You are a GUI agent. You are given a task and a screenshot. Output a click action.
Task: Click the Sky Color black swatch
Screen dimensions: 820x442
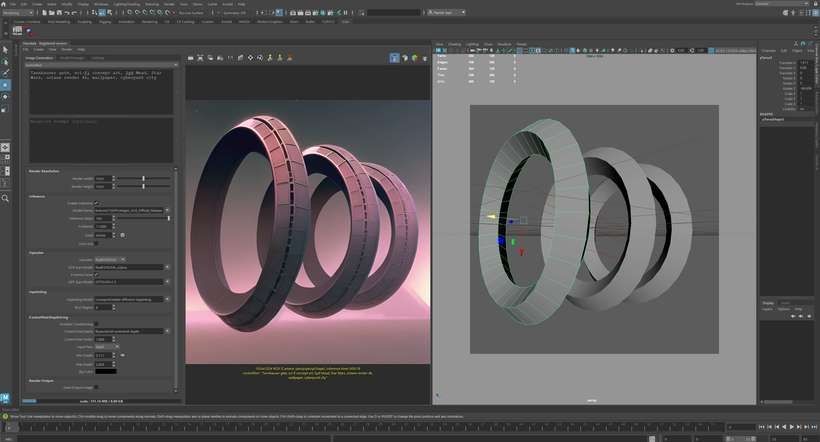105,370
